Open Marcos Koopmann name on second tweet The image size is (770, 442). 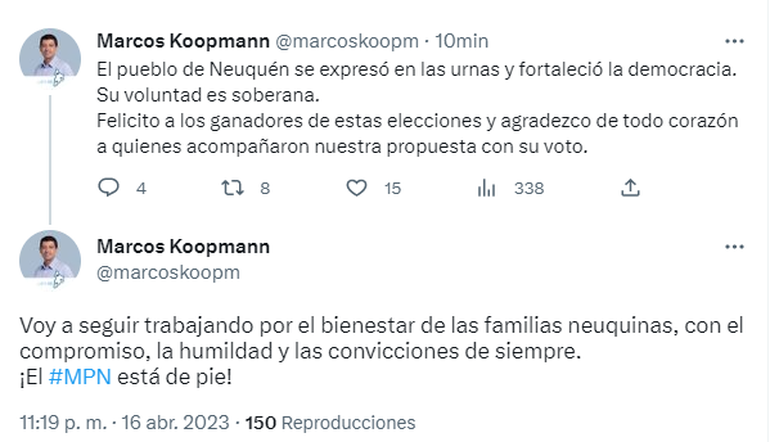183,247
